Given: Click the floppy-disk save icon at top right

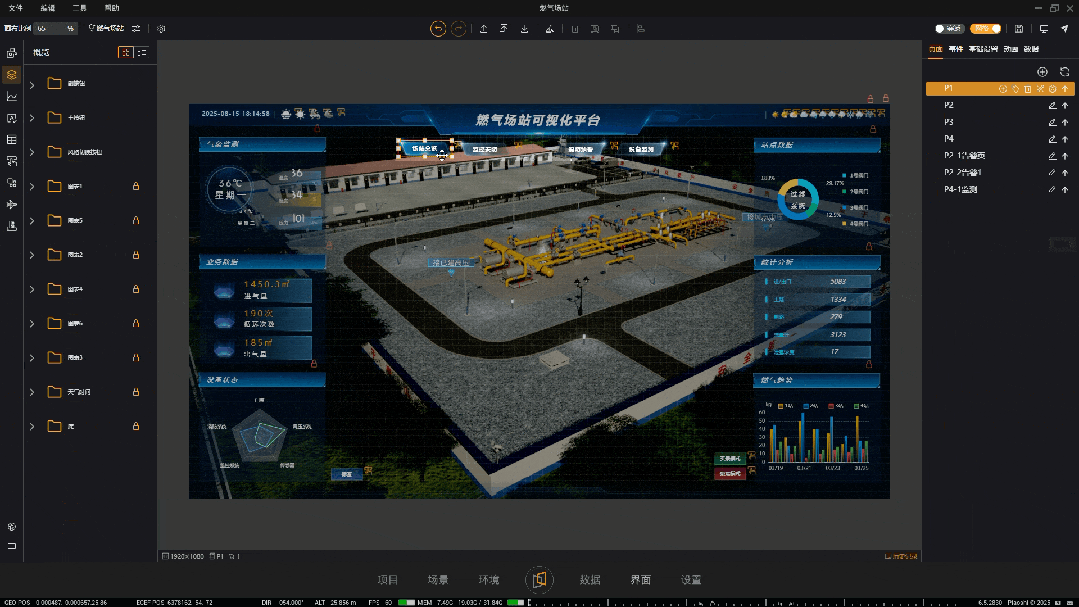Looking at the screenshot, I should pyautogui.click(x=1019, y=29).
